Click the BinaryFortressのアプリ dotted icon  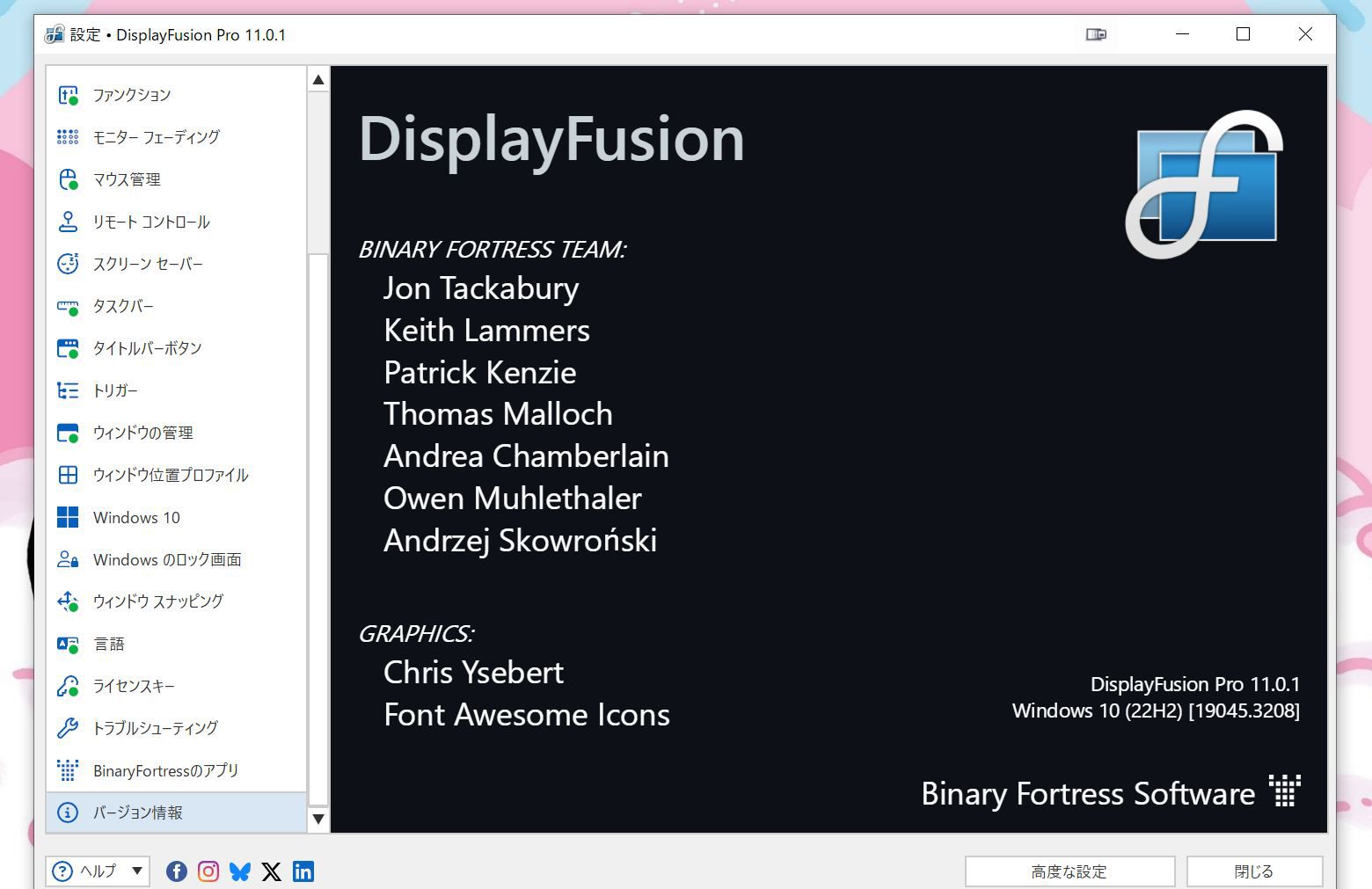68,770
